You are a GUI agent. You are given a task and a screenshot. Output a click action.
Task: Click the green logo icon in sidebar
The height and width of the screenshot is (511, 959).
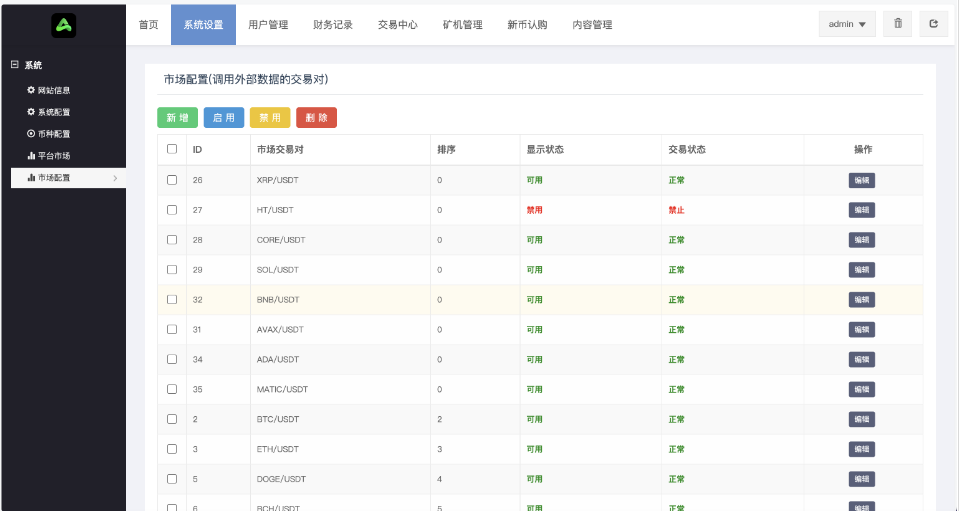(63, 25)
